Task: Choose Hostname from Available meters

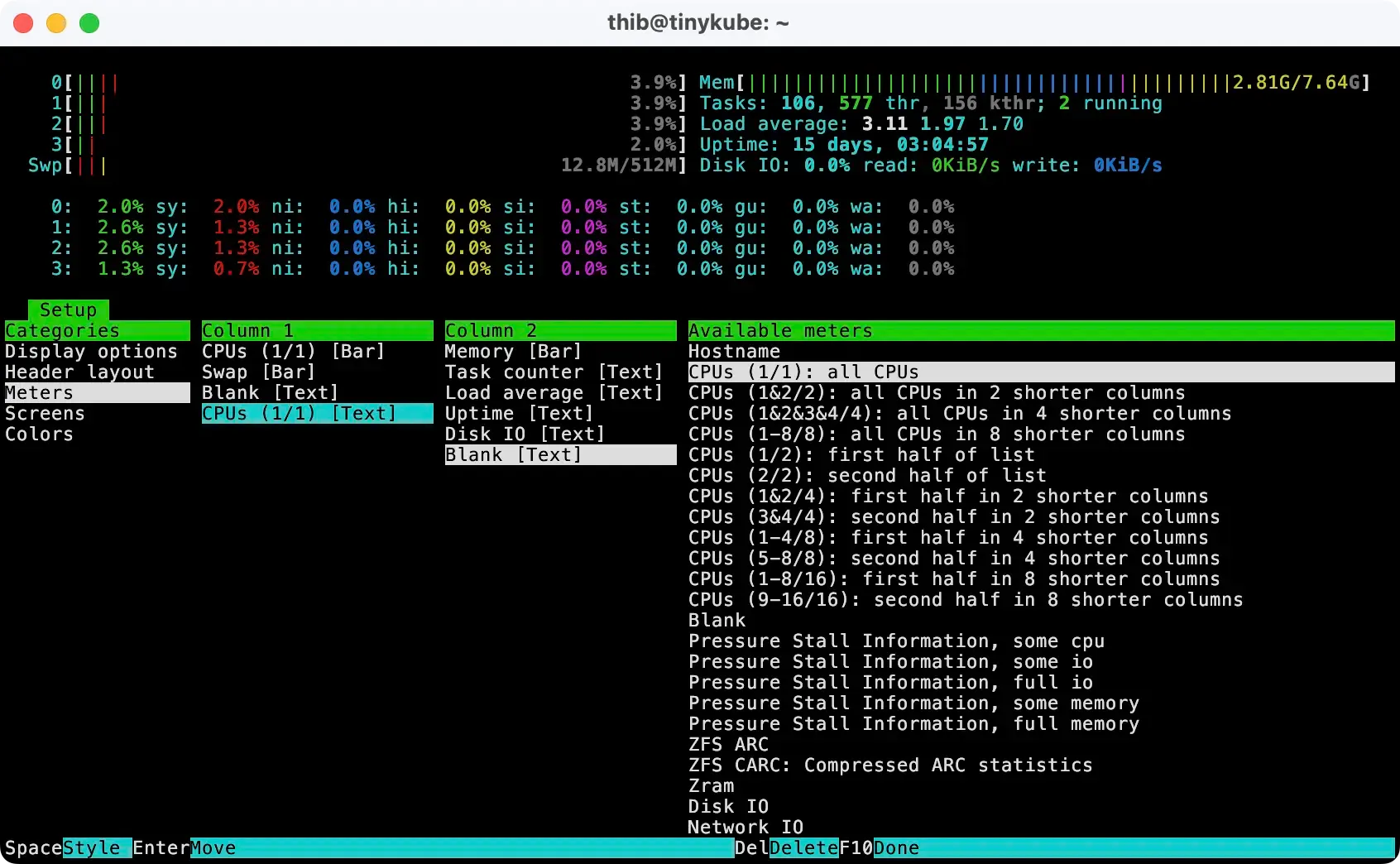Action: click(x=733, y=351)
